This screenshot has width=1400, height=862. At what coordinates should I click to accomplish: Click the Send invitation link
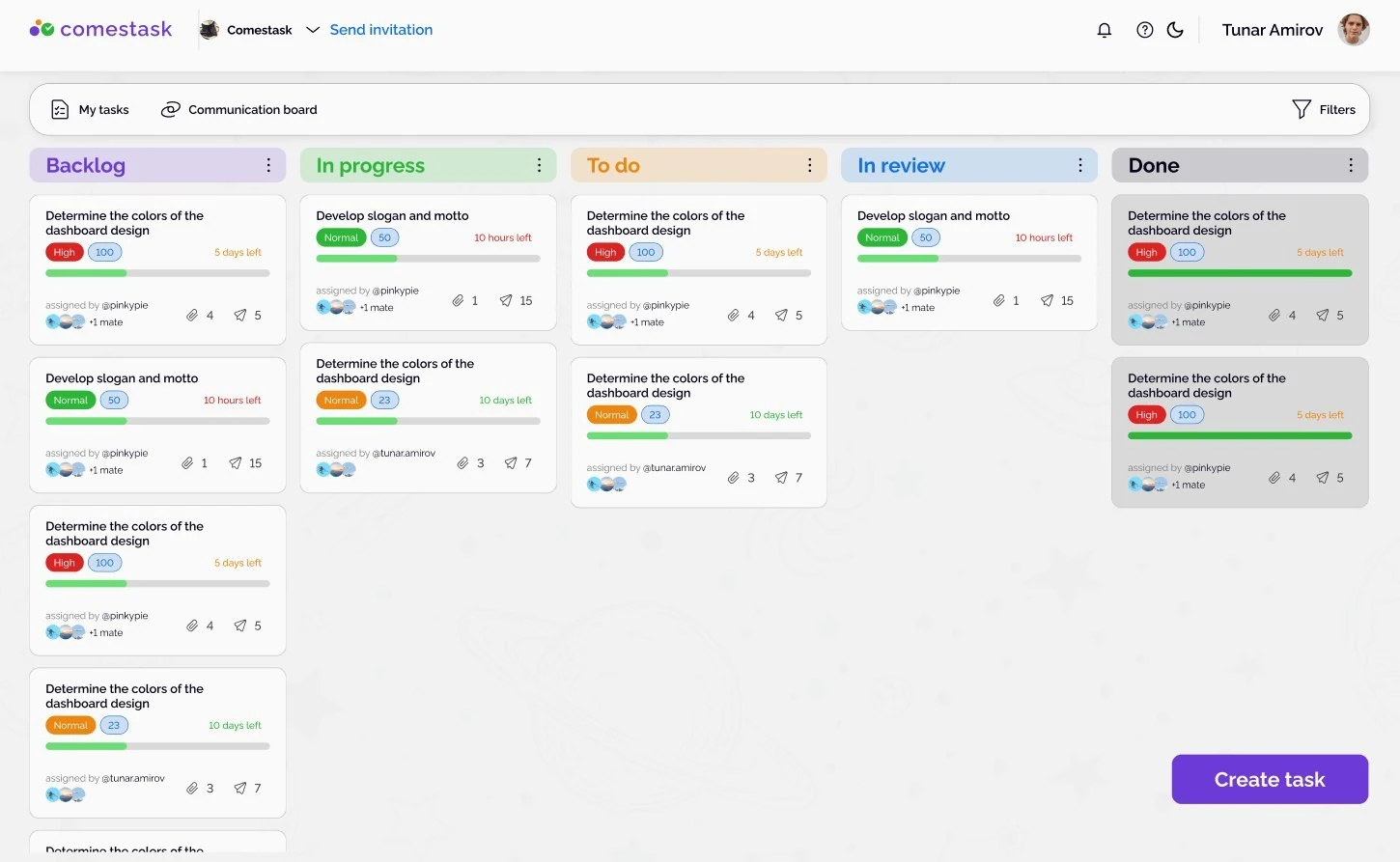[x=381, y=30]
